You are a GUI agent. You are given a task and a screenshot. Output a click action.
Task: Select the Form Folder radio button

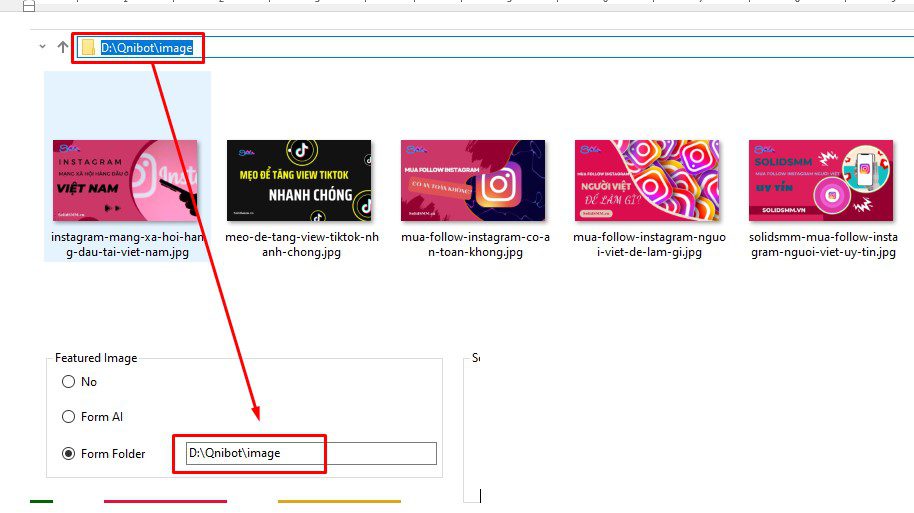click(x=68, y=454)
